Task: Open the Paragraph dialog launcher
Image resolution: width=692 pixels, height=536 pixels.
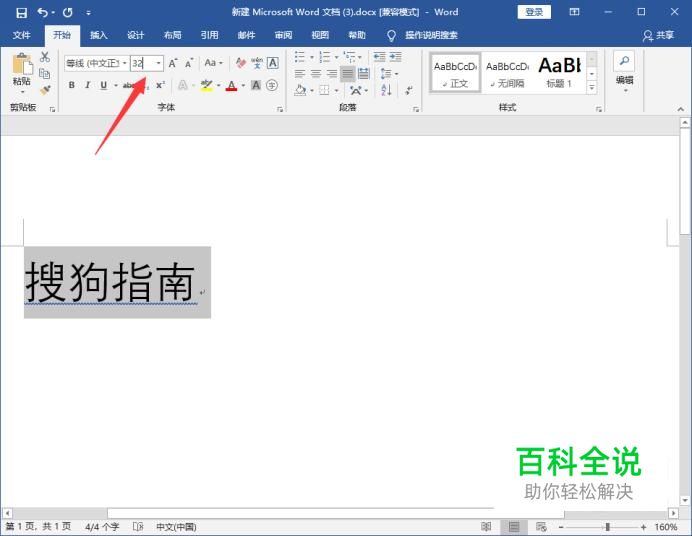Action: click(x=416, y=109)
